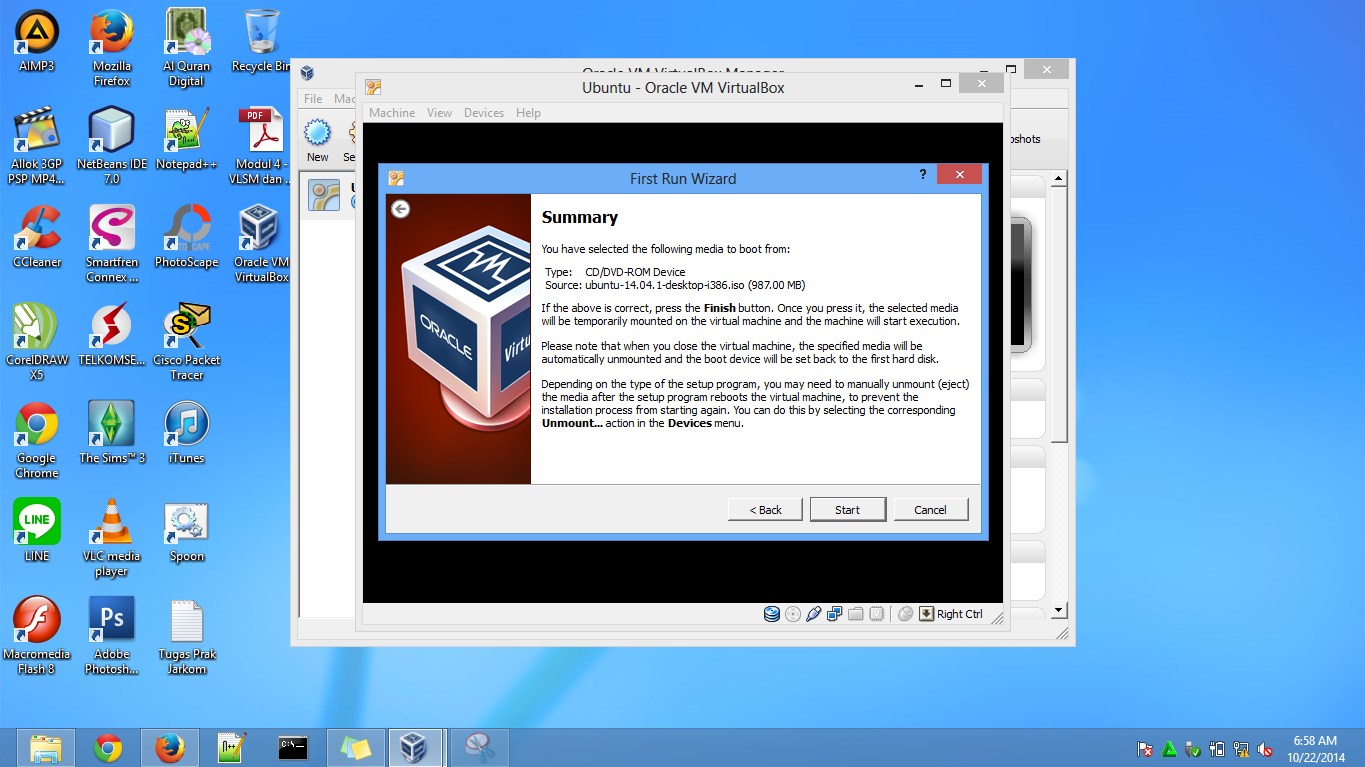Click File Explorer on the taskbar
This screenshot has height=767, width=1365.
(46, 747)
